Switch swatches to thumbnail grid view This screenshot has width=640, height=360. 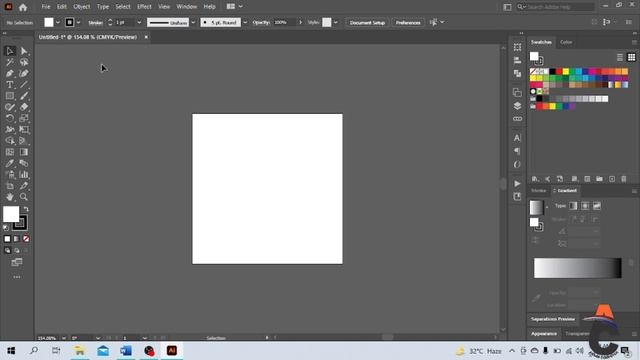coord(631,57)
